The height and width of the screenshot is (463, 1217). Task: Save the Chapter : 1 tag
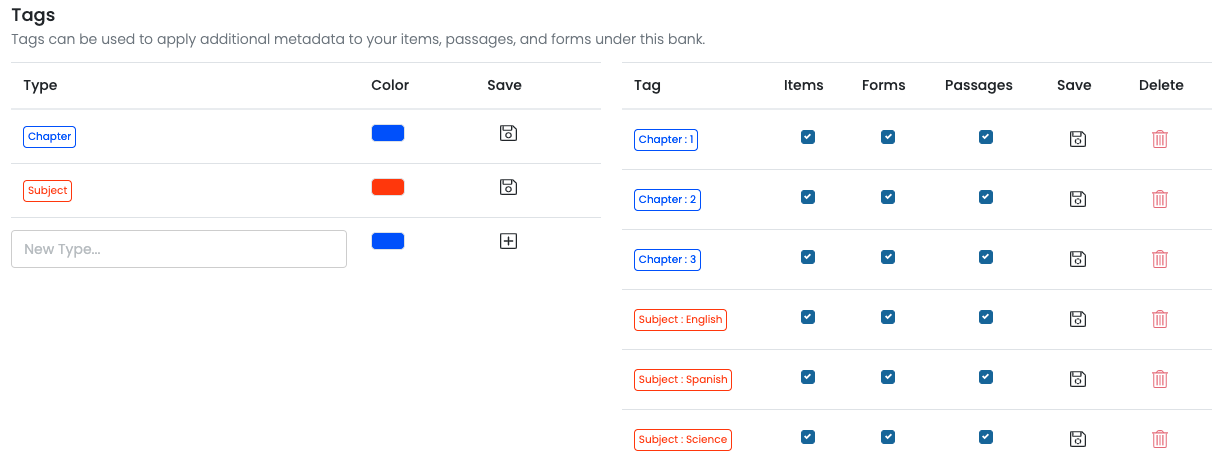1077,139
